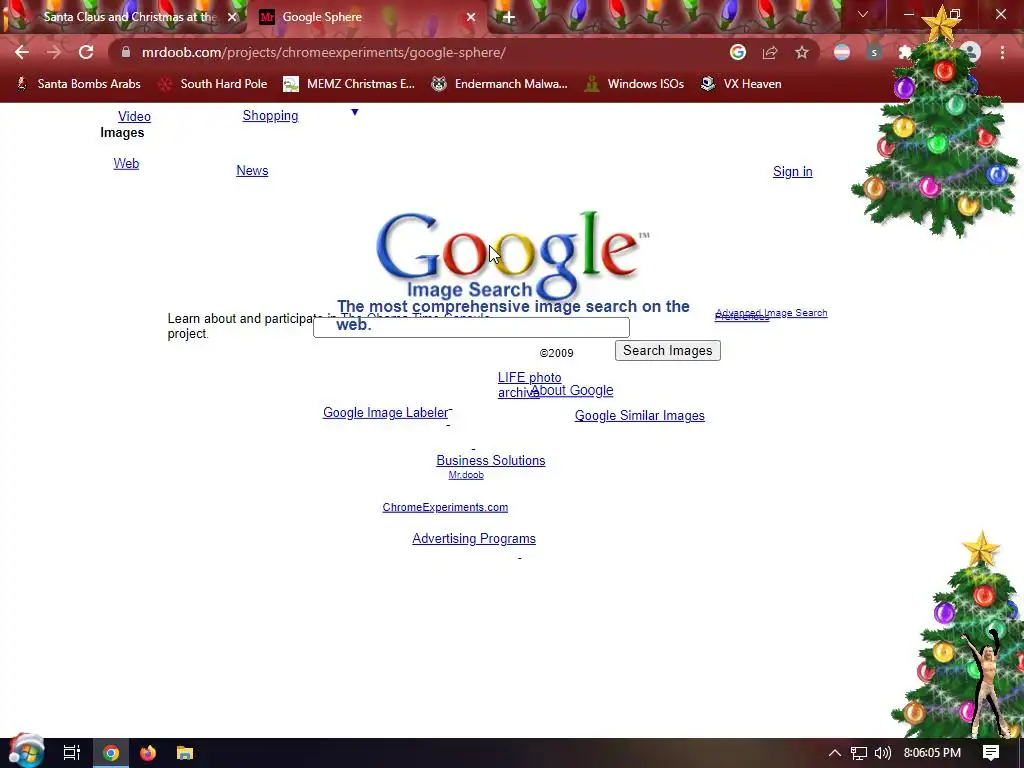Open Task View on the taskbar

pyautogui.click(x=72, y=753)
